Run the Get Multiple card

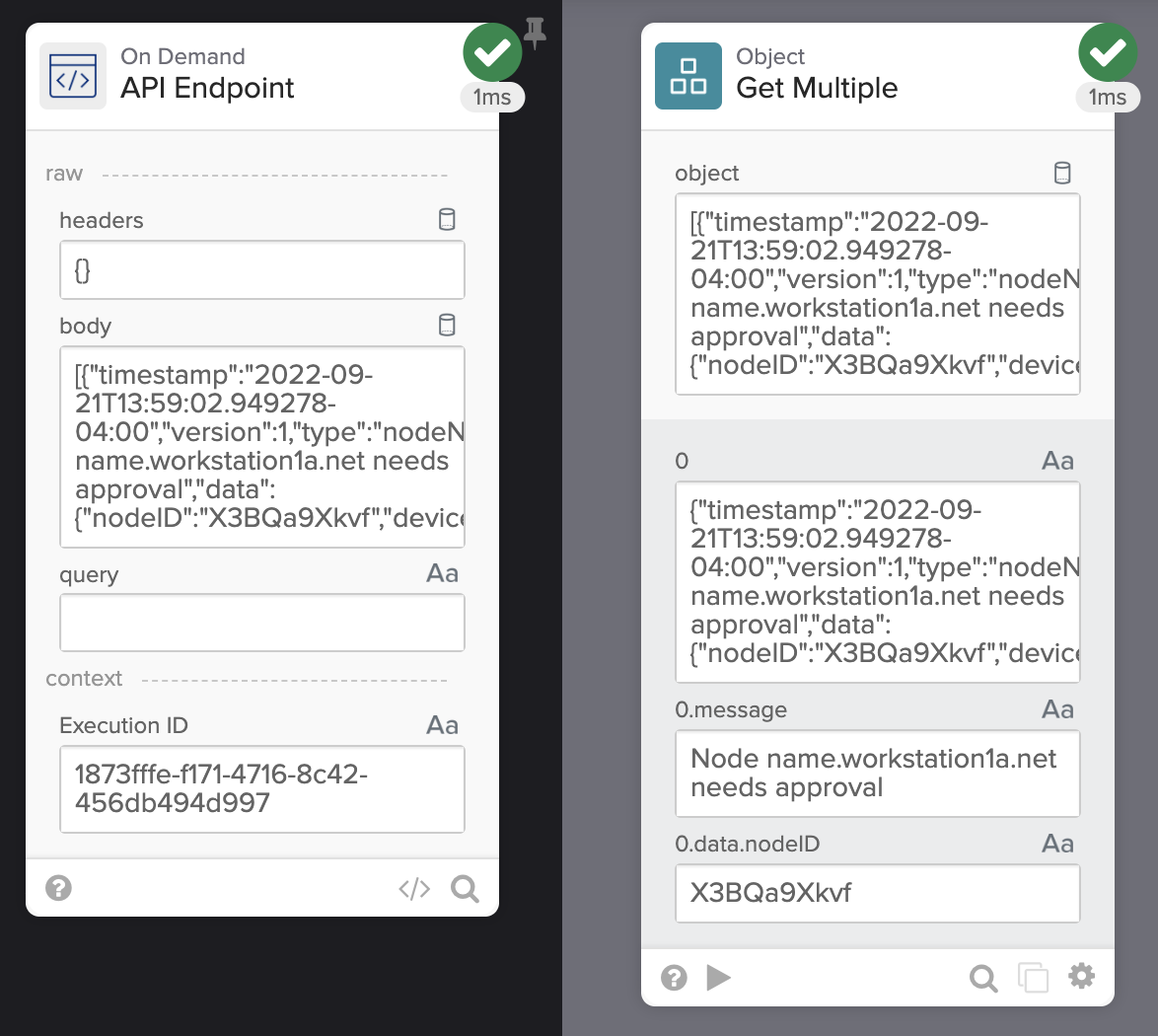tap(719, 978)
